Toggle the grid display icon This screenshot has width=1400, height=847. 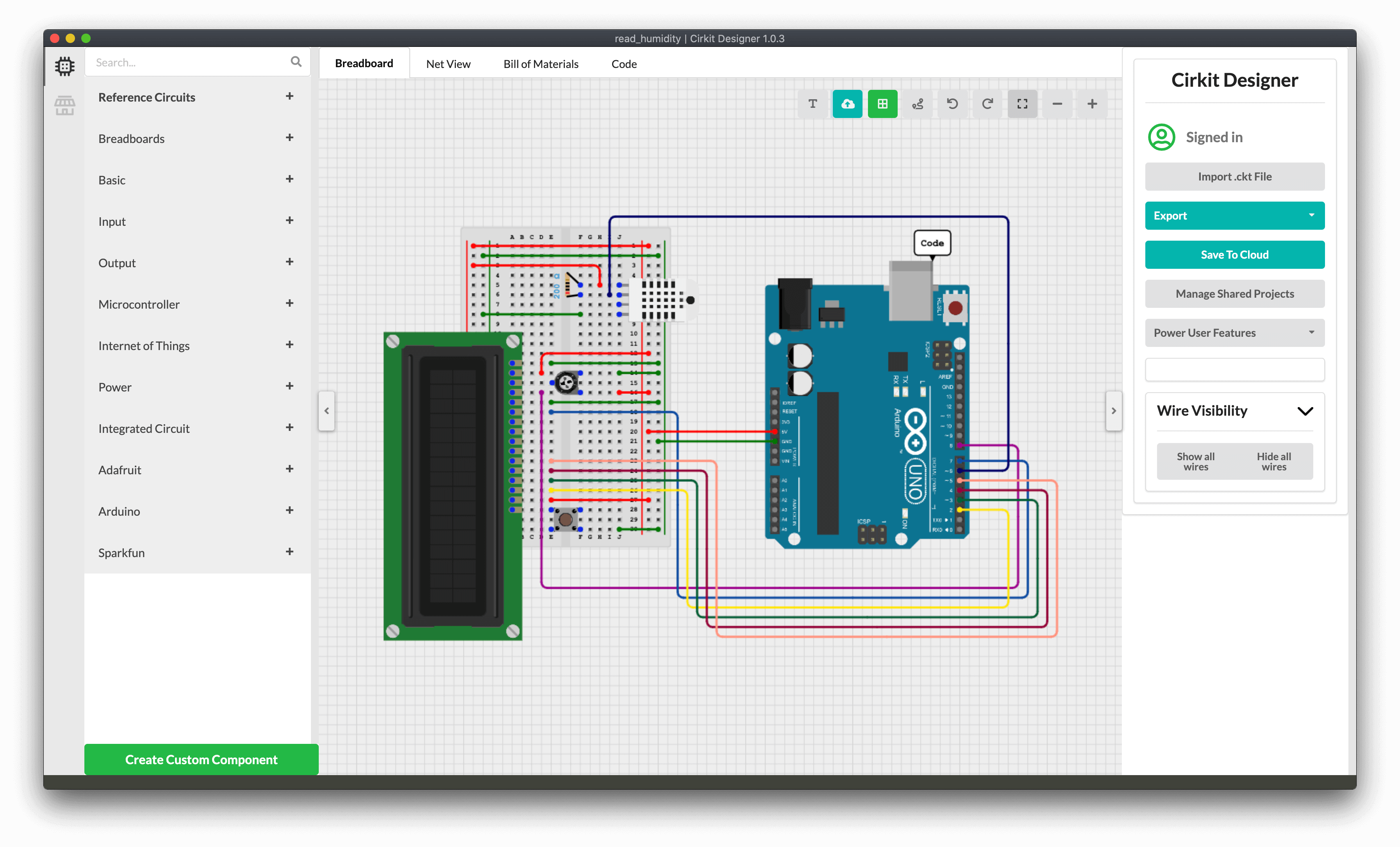point(882,104)
